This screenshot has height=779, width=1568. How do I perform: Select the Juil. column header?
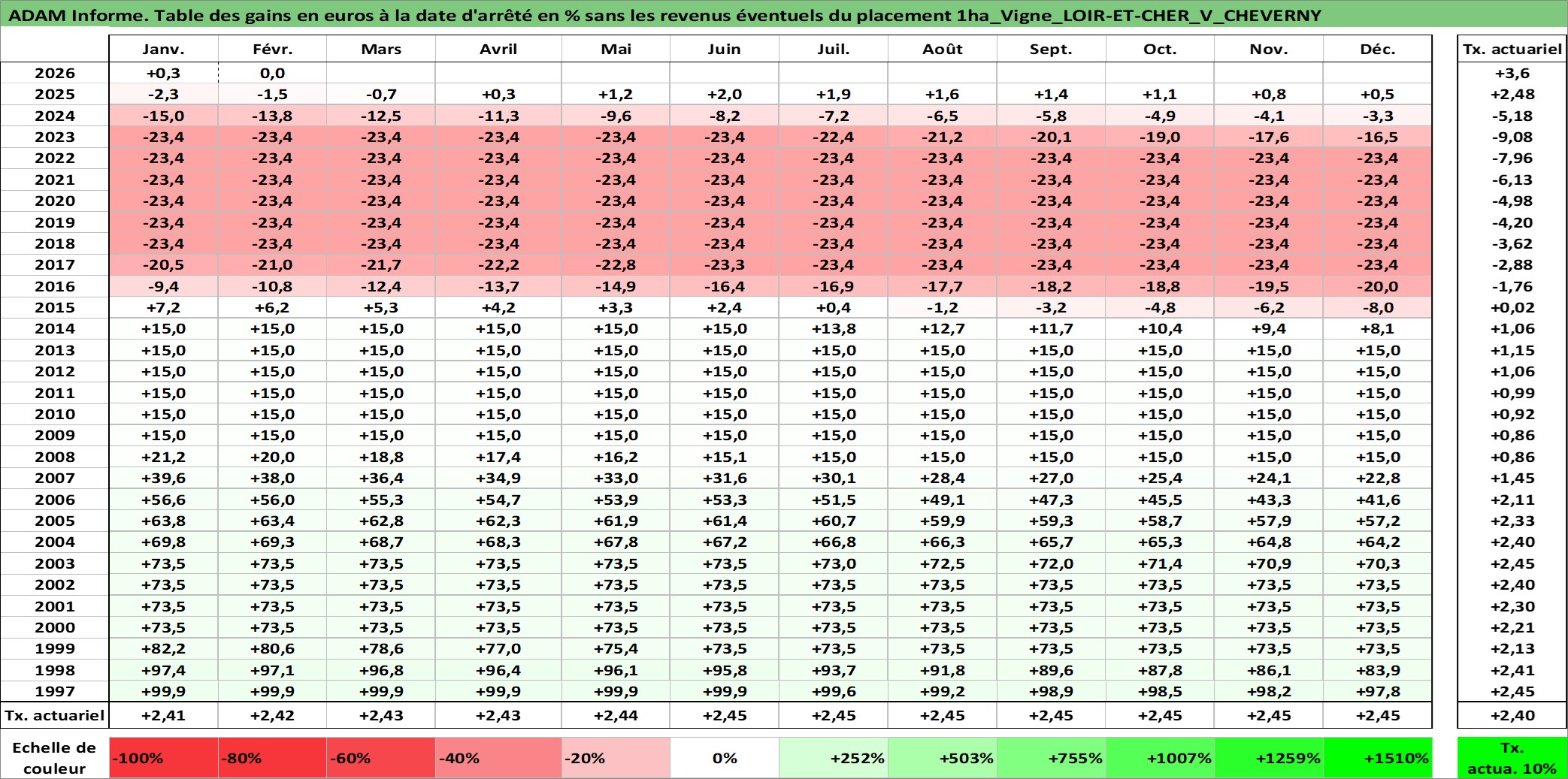pyautogui.click(x=834, y=49)
